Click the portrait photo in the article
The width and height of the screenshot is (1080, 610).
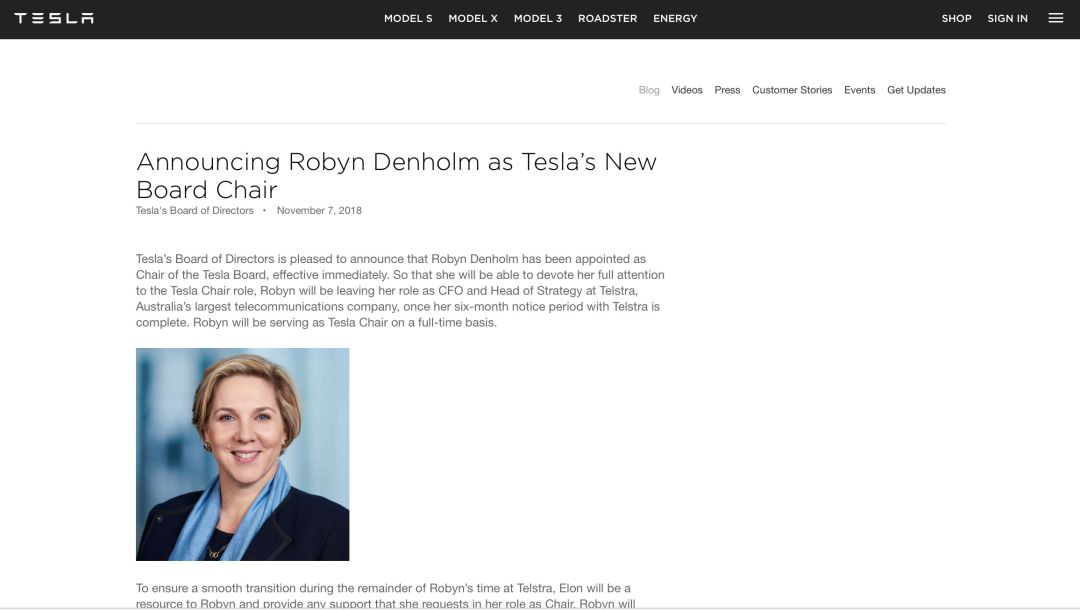click(243, 454)
